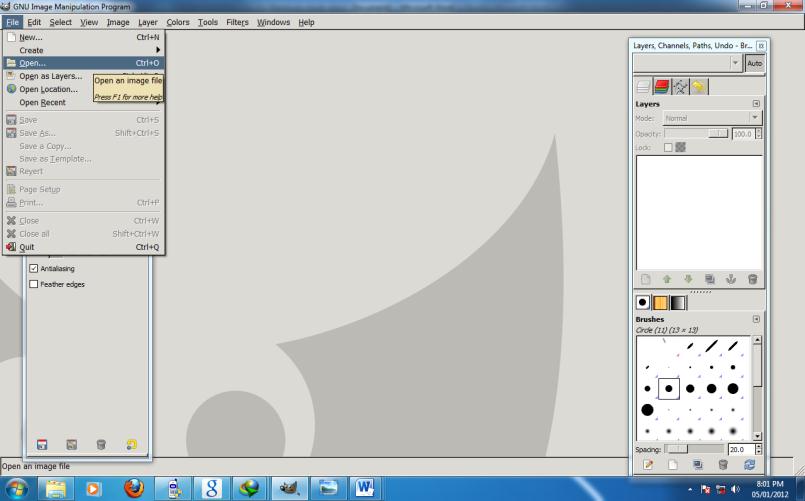Click the New Brush icon below Spacing
The height and width of the screenshot is (501, 805).
point(673,465)
